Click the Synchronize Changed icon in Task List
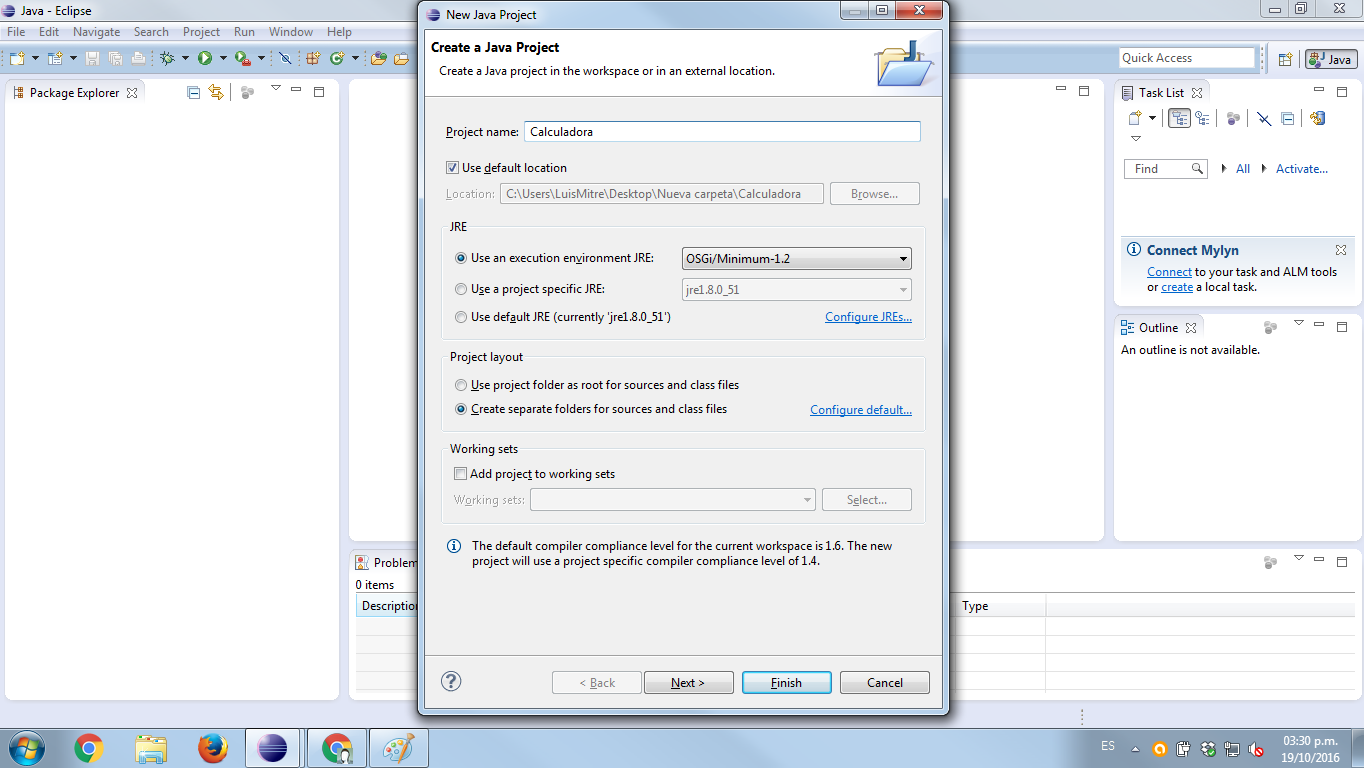The width and height of the screenshot is (1364, 768). point(1317,118)
